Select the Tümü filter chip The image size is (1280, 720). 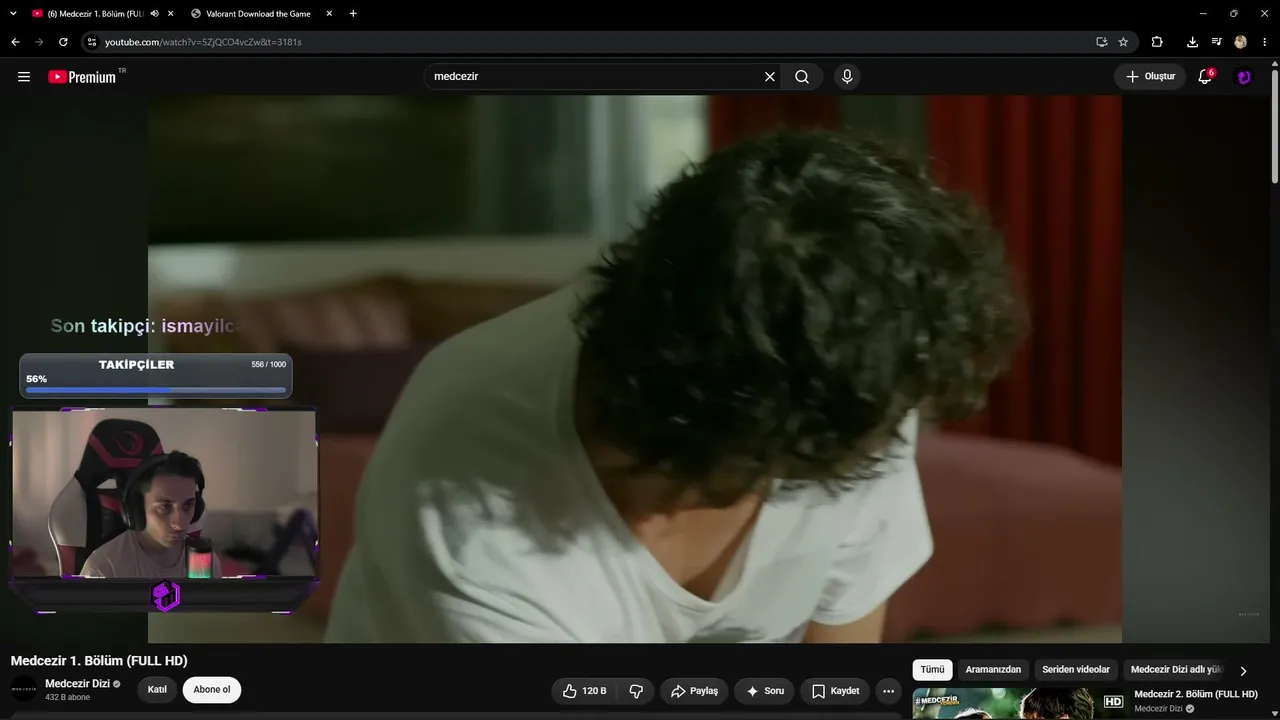(x=932, y=670)
